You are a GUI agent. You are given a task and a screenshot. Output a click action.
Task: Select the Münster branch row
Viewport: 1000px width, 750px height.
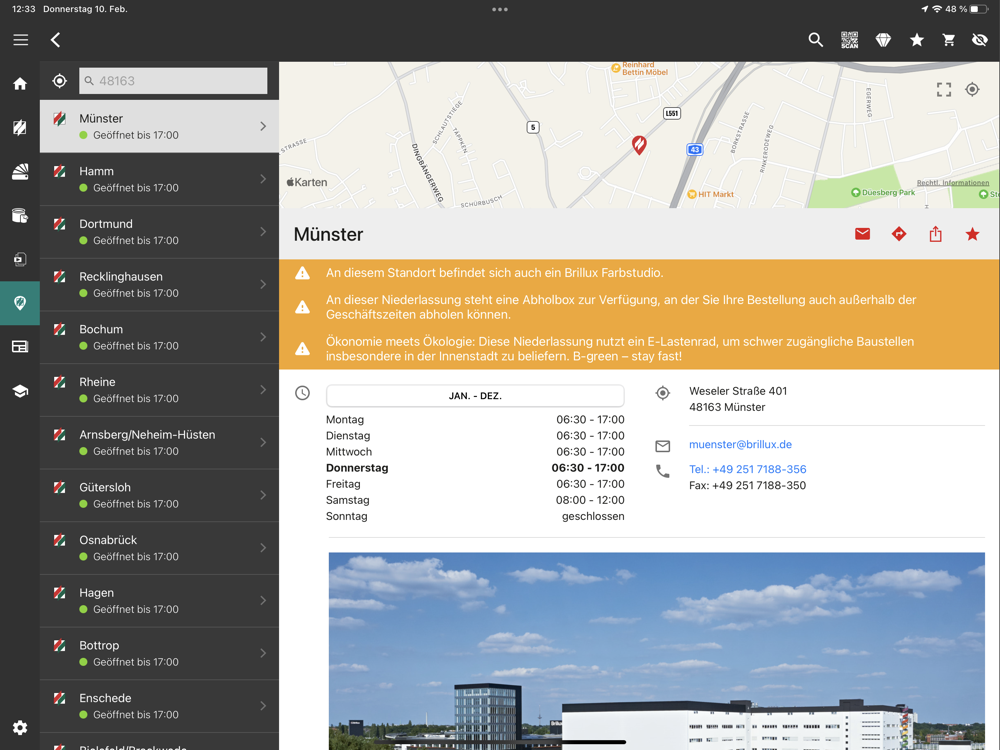[x=159, y=126]
